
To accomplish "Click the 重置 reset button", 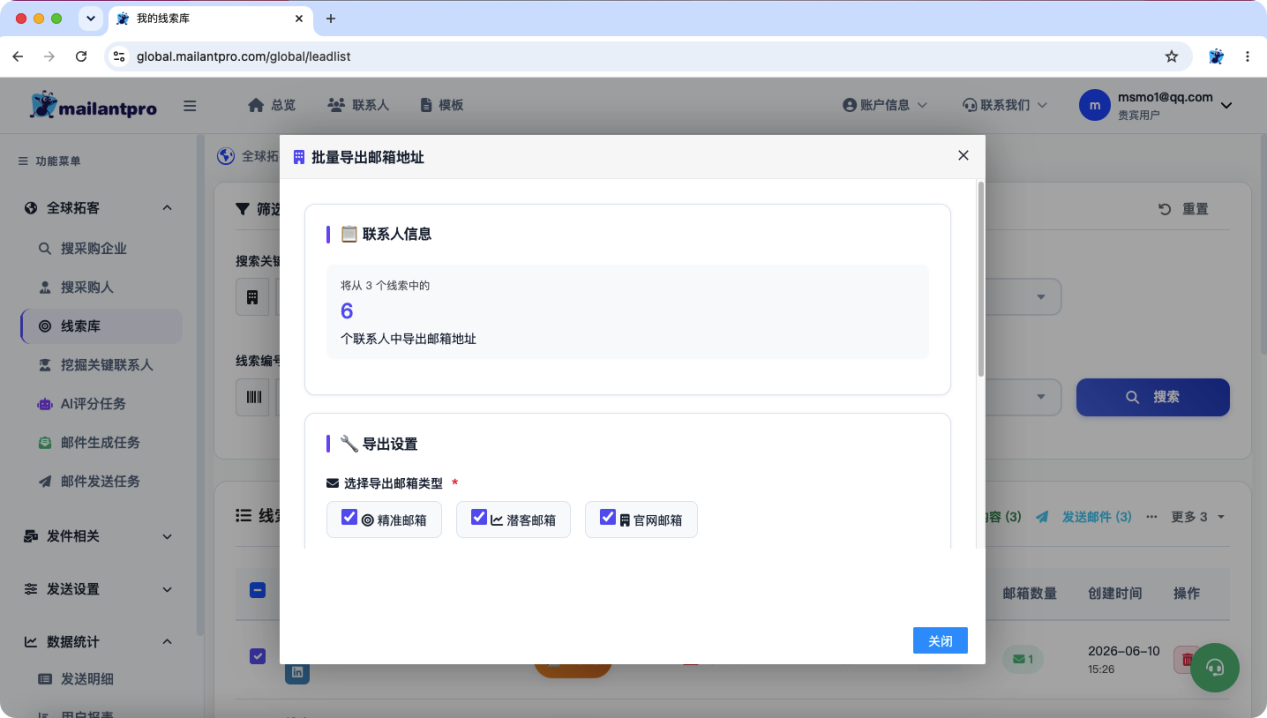I will tap(1184, 209).
